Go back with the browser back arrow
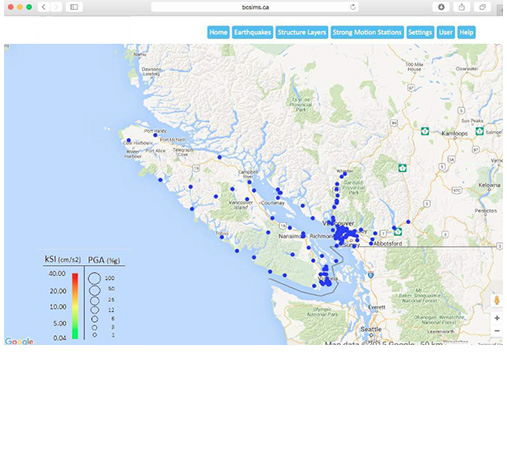The height and width of the screenshot is (472, 507). [x=44, y=7]
